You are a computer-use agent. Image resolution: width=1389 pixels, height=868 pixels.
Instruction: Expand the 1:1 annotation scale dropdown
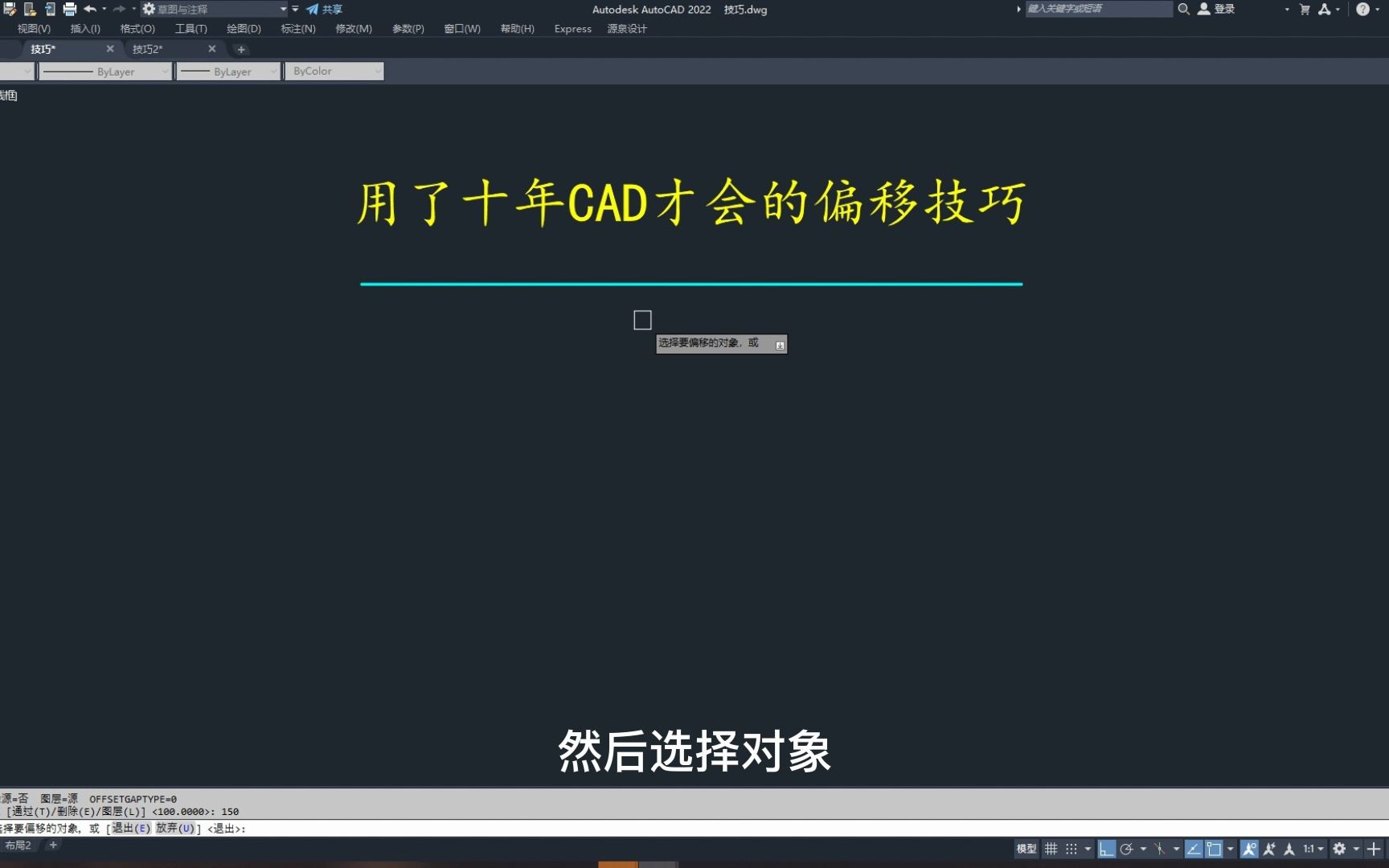click(x=1321, y=848)
